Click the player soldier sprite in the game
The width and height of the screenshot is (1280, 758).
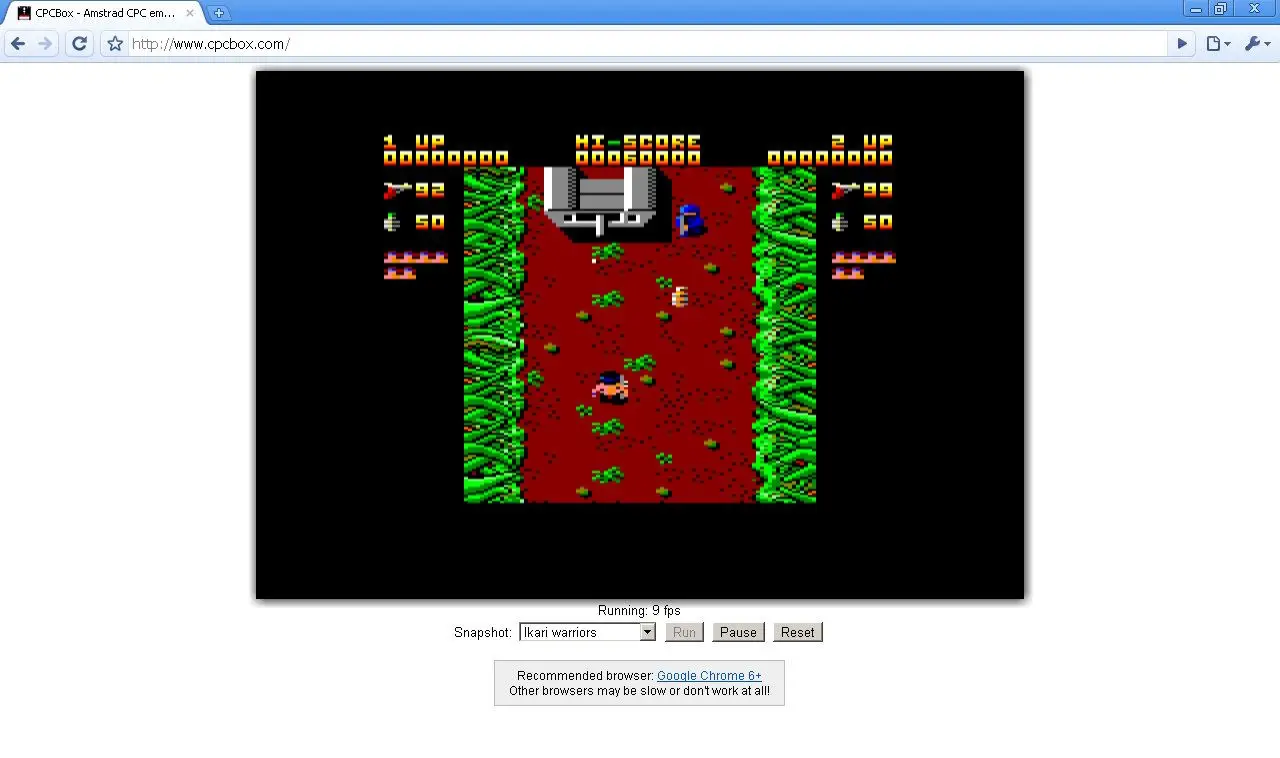pos(609,386)
